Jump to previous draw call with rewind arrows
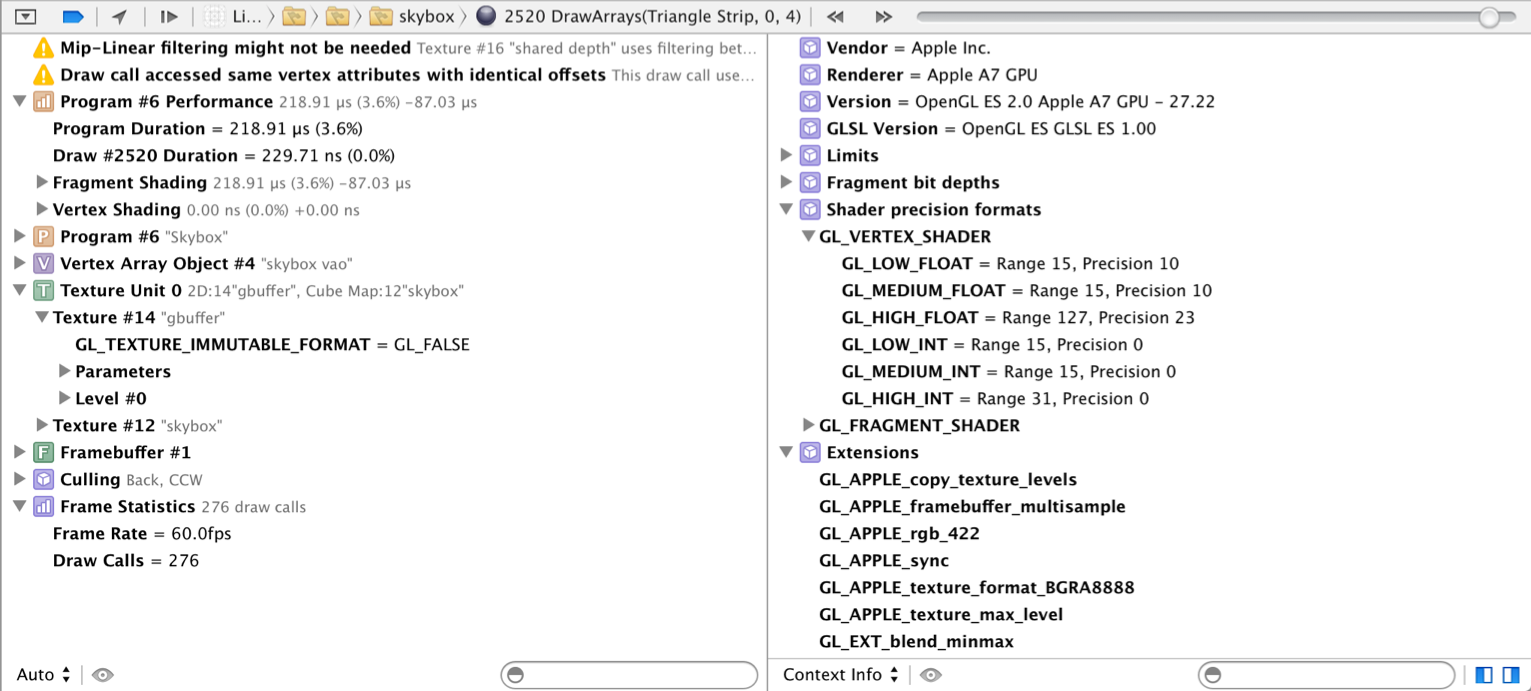Image resolution: width=1531 pixels, height=691 pixels. point(835,16)
